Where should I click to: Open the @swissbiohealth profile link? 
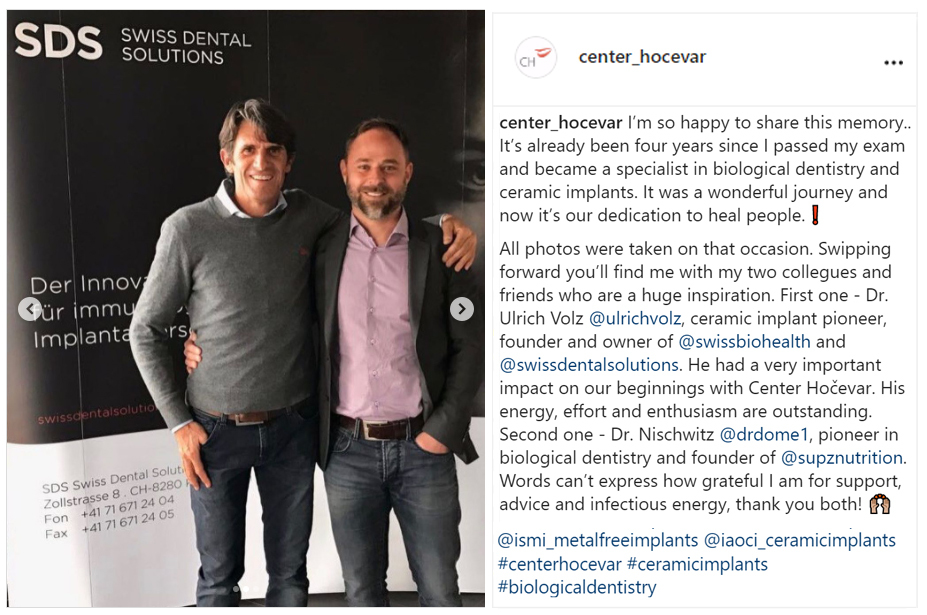click(744, 342)
